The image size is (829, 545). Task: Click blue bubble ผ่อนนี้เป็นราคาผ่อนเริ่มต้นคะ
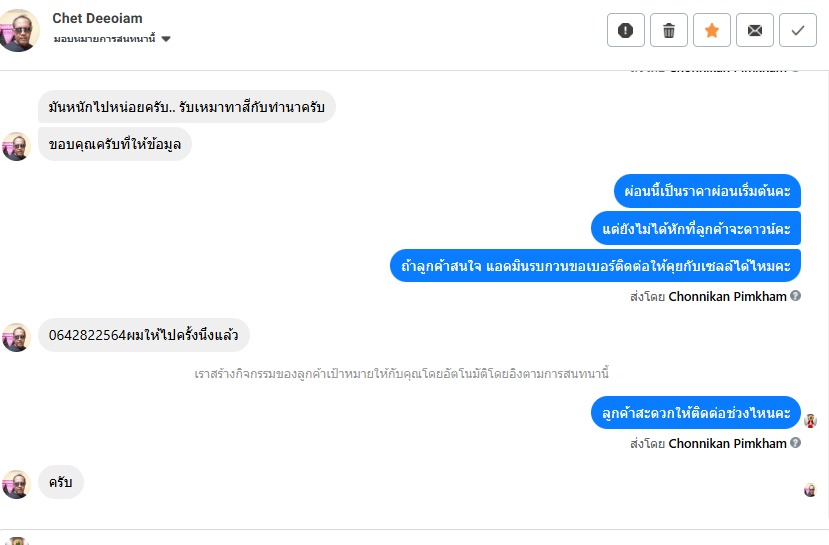pos(707,191)
